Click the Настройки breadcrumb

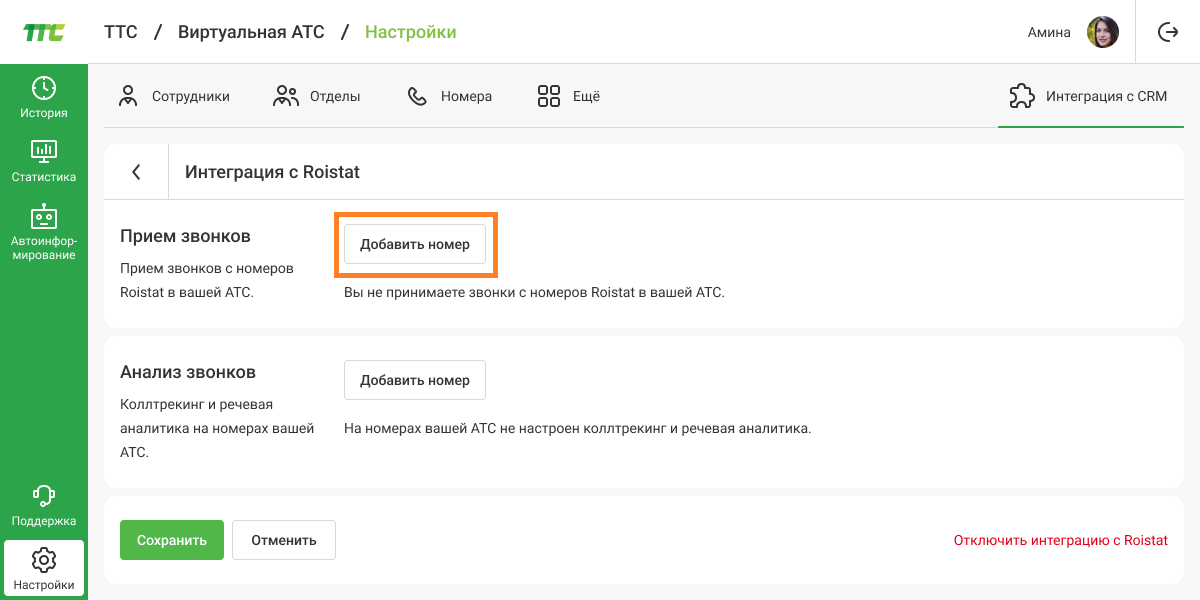[x=410, y=32]
